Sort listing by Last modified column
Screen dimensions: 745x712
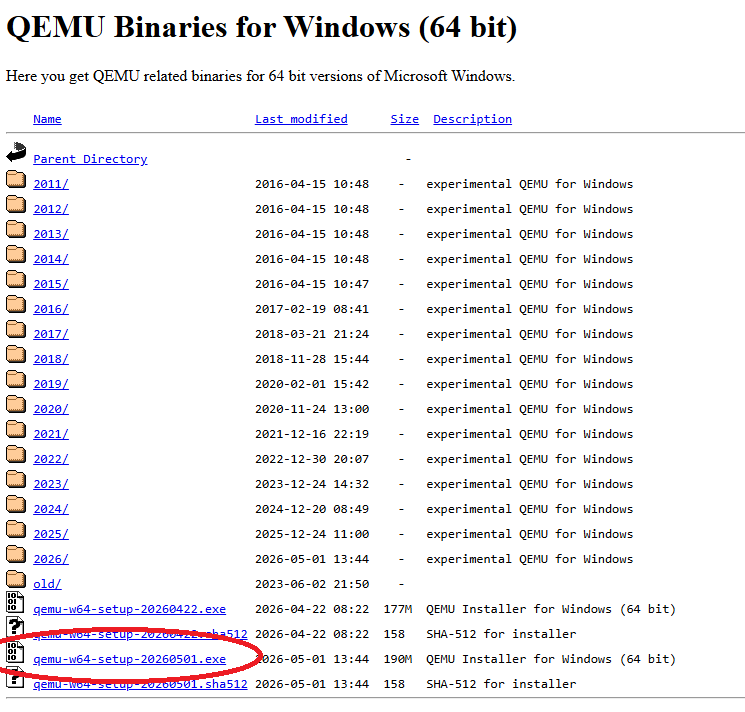(x=301, y=119)
